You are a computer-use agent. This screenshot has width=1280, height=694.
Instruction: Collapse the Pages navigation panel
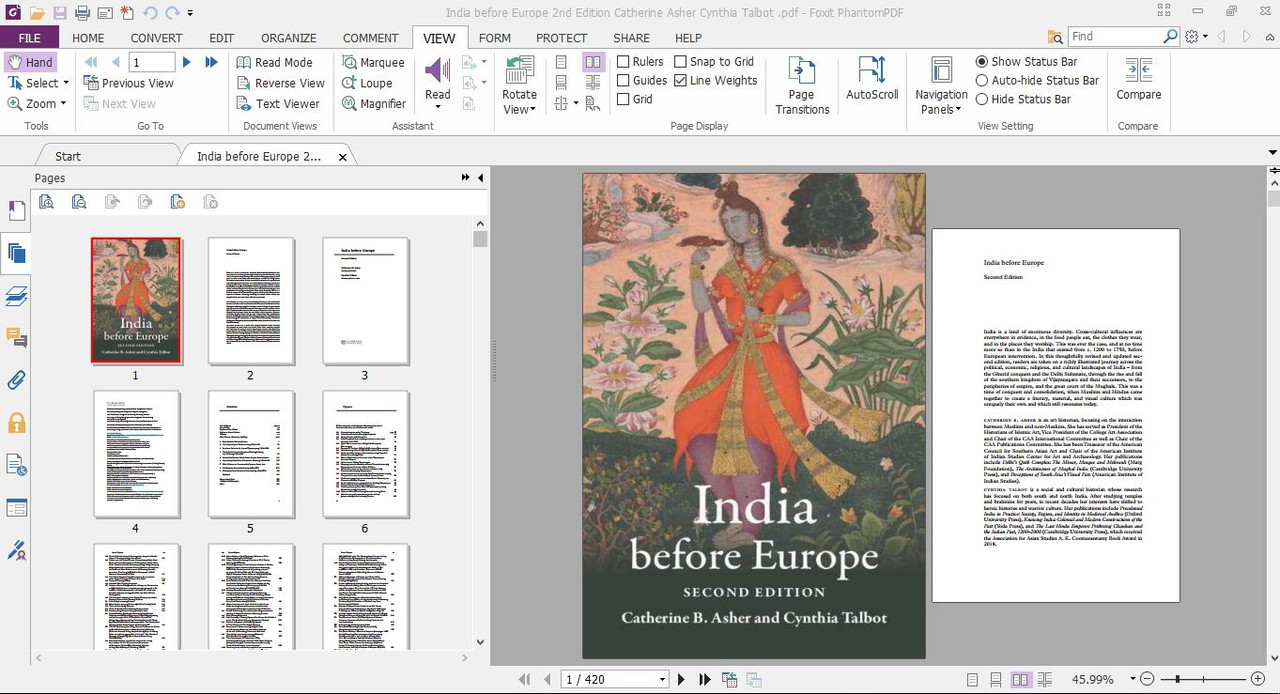[481, 177]
